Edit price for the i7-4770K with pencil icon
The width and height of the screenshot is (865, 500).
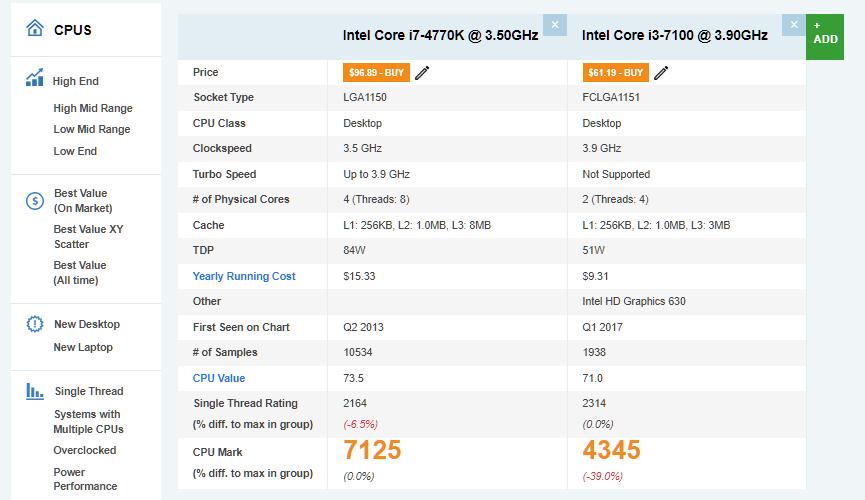point(422,72)
